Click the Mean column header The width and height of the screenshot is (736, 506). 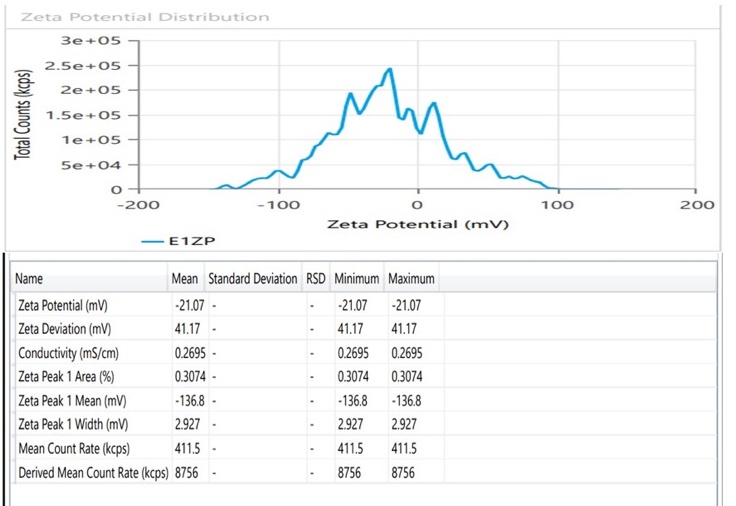186,279
